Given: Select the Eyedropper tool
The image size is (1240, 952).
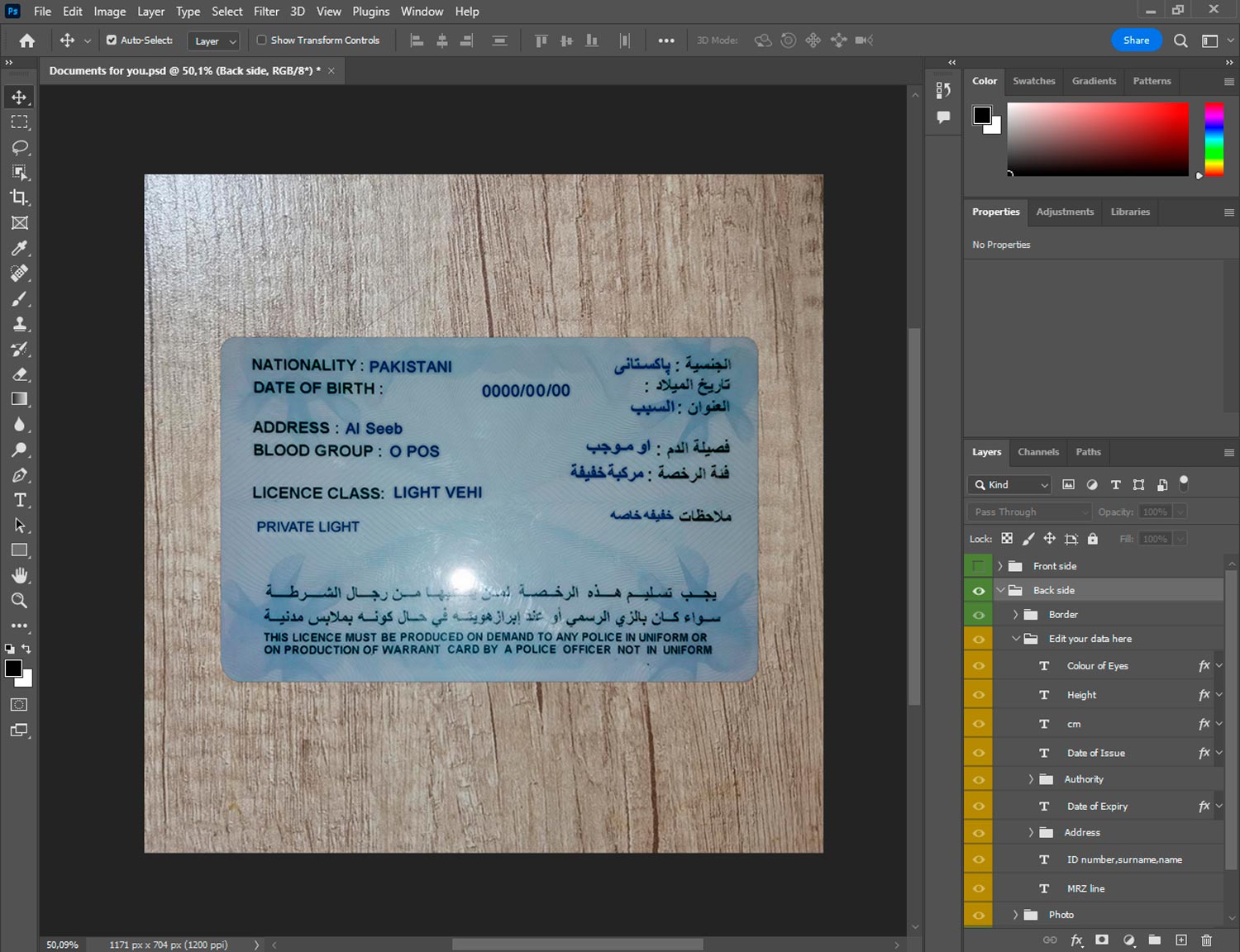Looking at the screenshot, I should pos(20,248).
